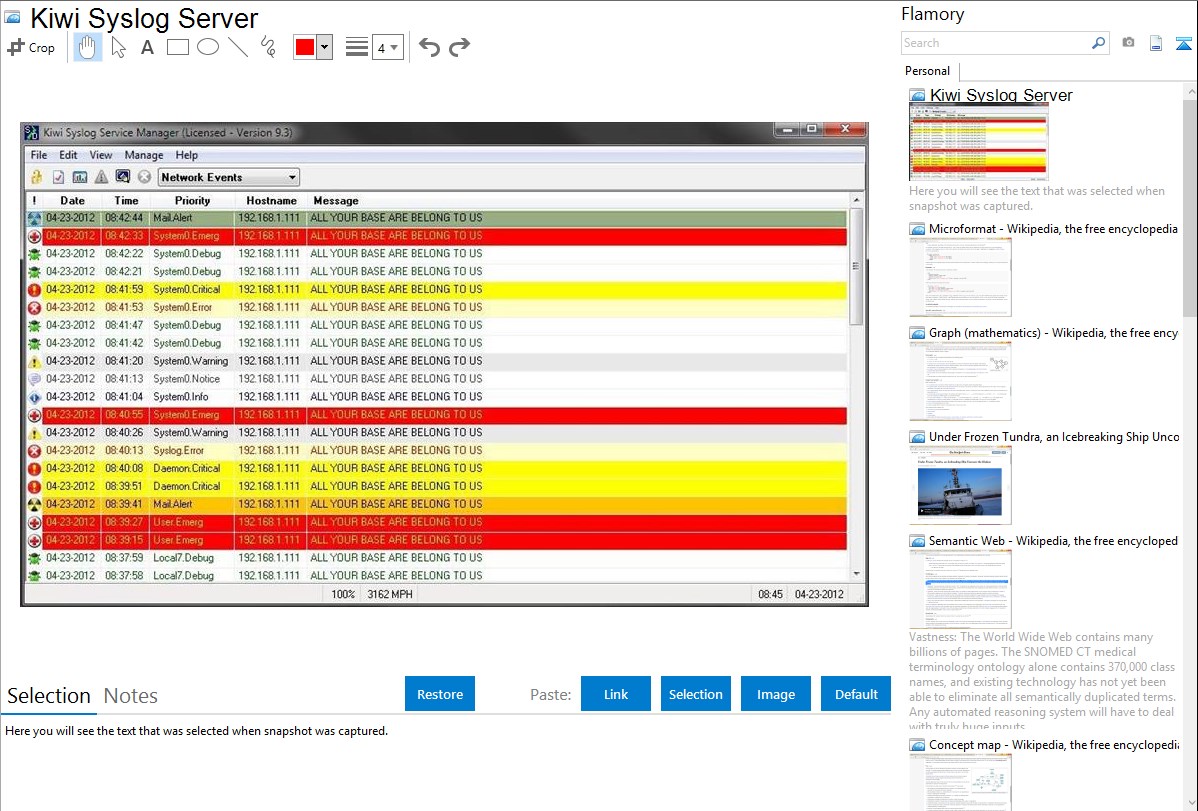Open the Personal tab in Flamory

click(927, 71)
